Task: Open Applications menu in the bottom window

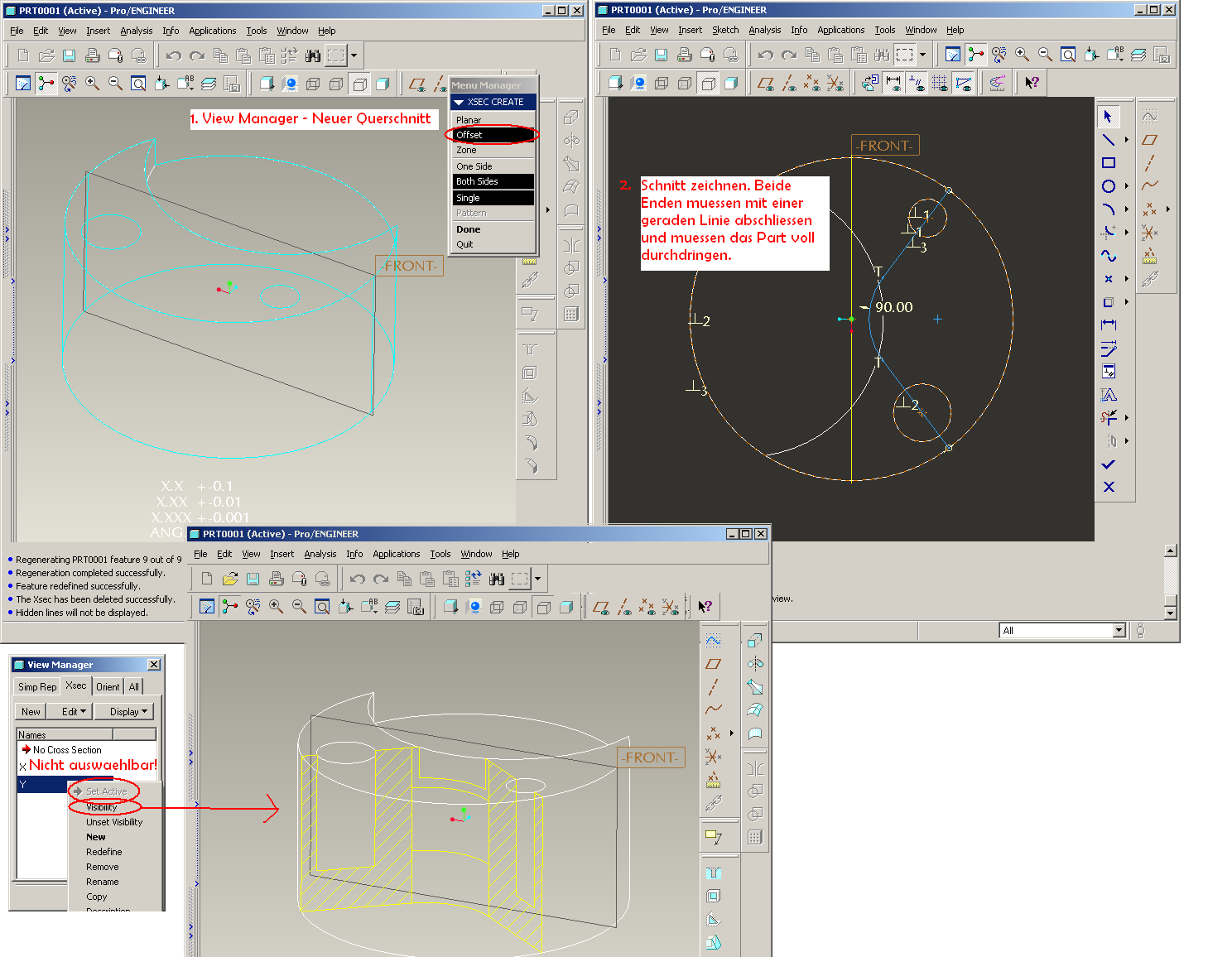Action: 396,554
